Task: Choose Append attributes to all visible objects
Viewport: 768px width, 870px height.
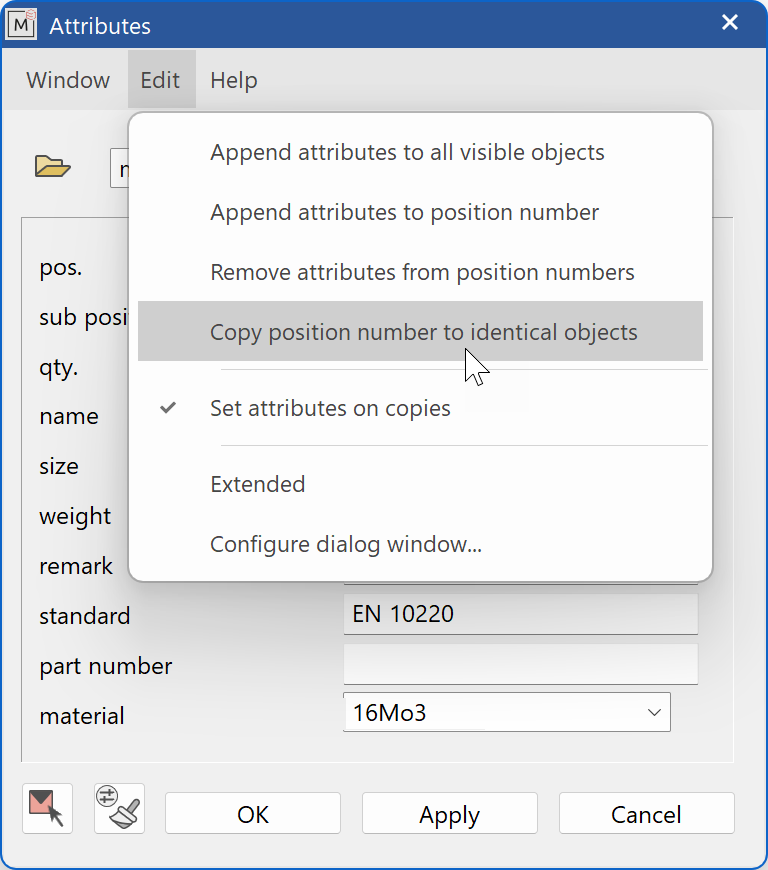Action: pyautogui.click(x=420, y=152)
